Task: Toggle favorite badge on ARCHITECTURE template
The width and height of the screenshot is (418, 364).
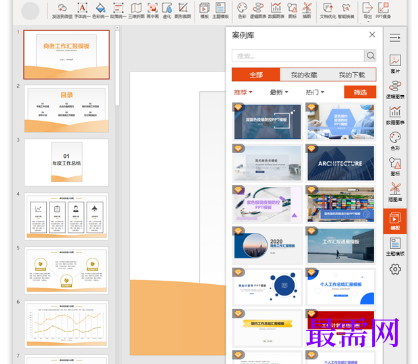Action: pos(311,149)
